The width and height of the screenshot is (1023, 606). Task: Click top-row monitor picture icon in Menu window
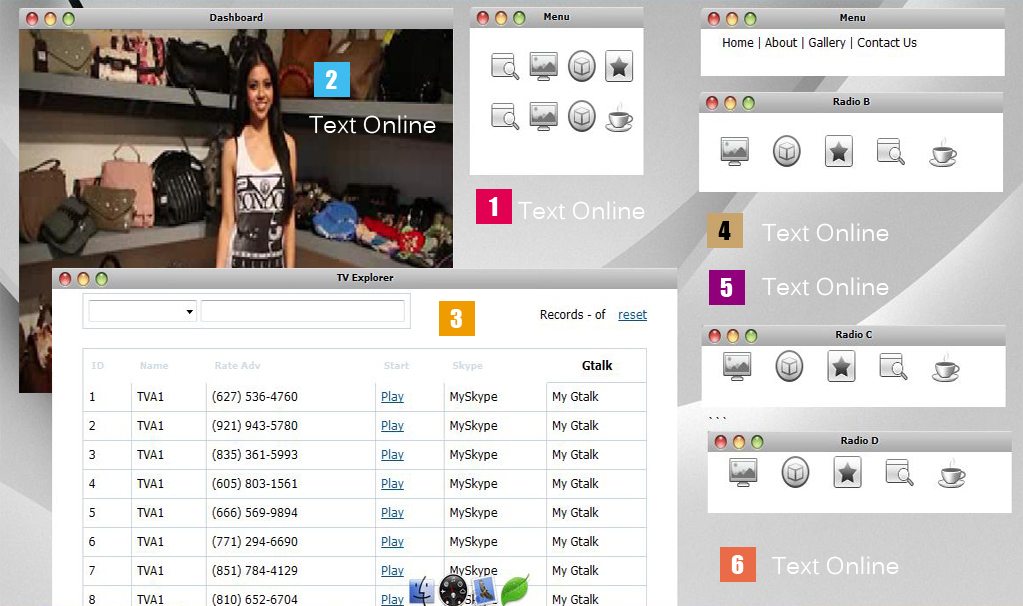[x=543, y=66]
